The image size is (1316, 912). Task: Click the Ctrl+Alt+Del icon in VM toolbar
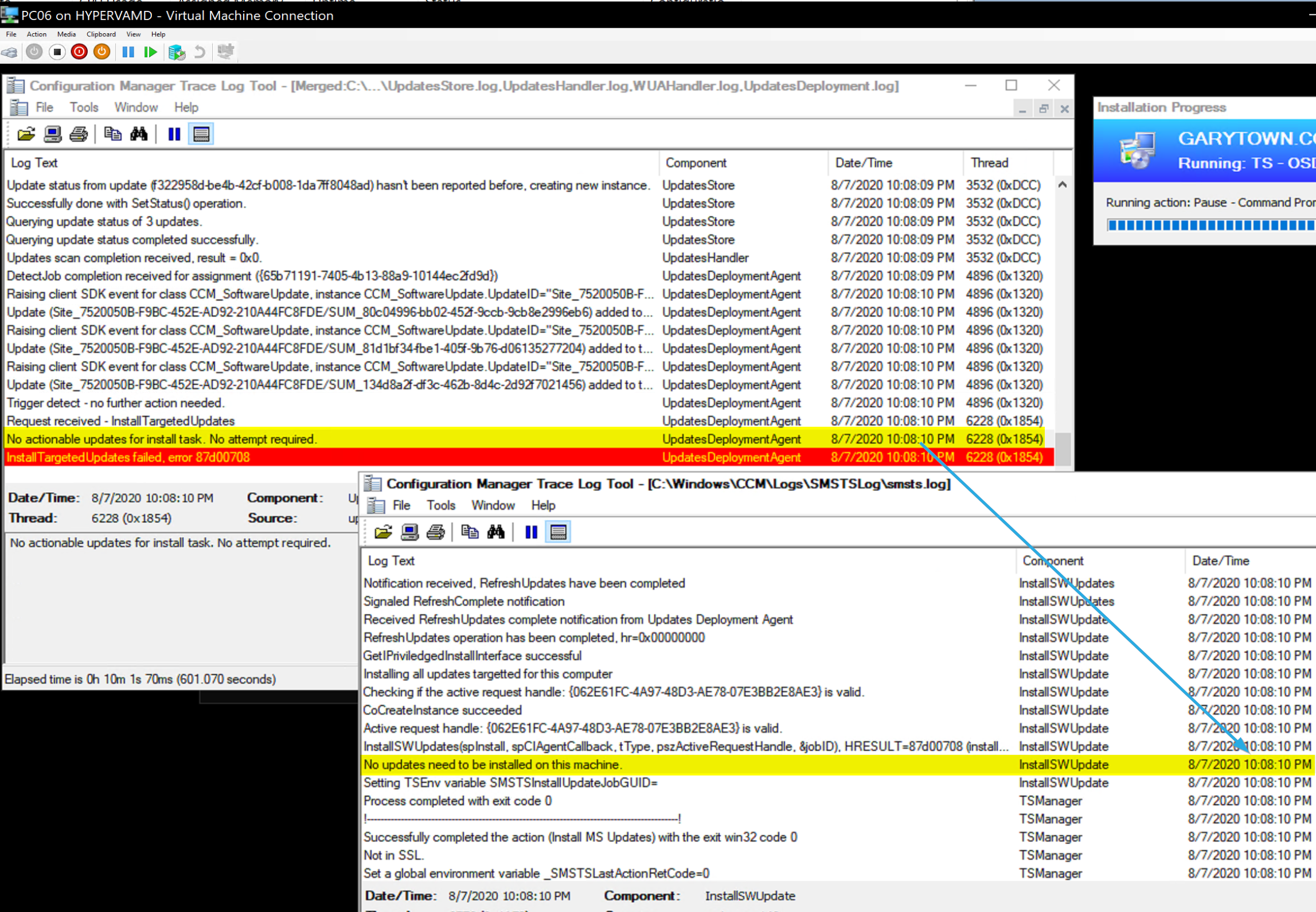point(10,52)
